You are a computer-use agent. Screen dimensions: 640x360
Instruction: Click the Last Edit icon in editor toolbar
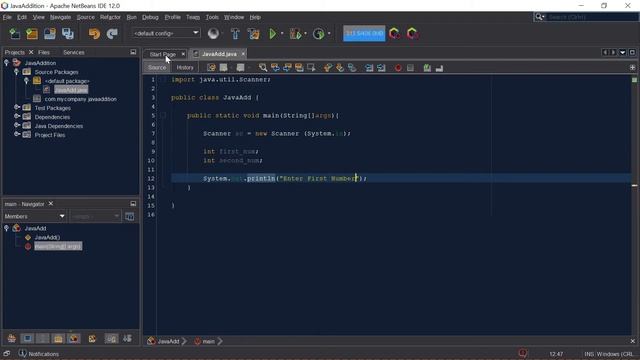(x=211, y=68)
